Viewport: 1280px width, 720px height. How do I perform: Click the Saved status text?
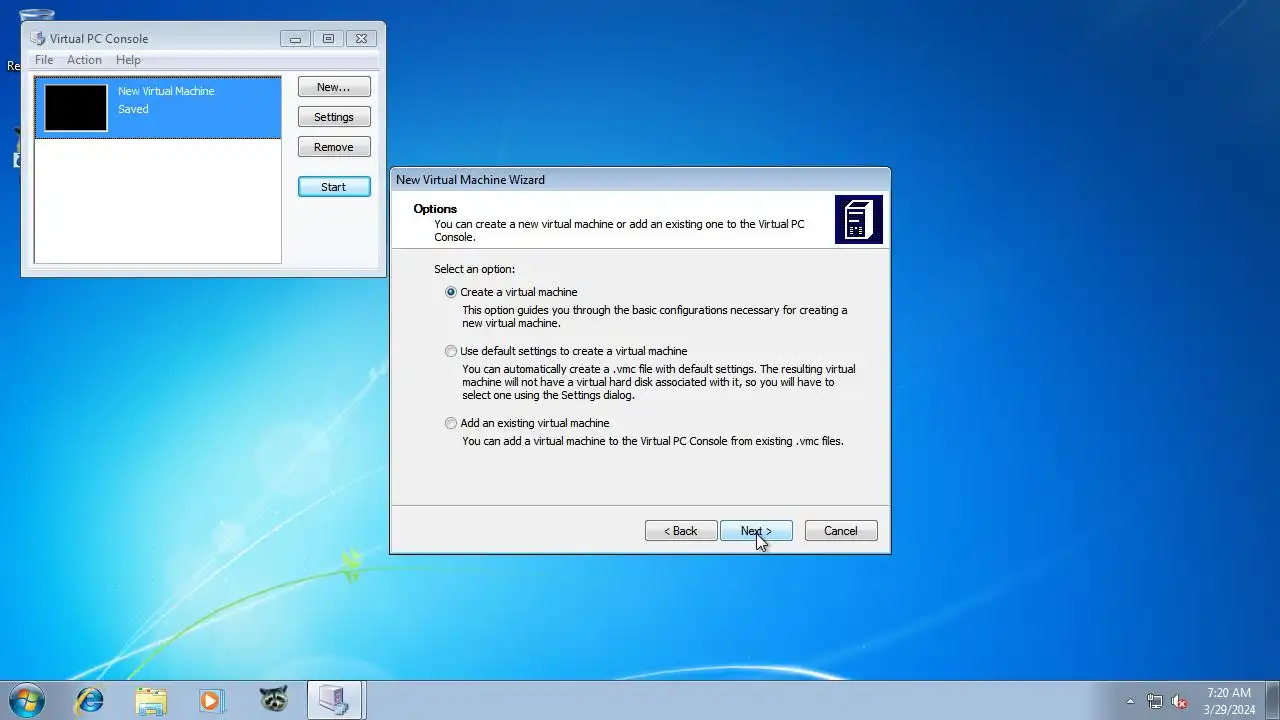[133, 109]
